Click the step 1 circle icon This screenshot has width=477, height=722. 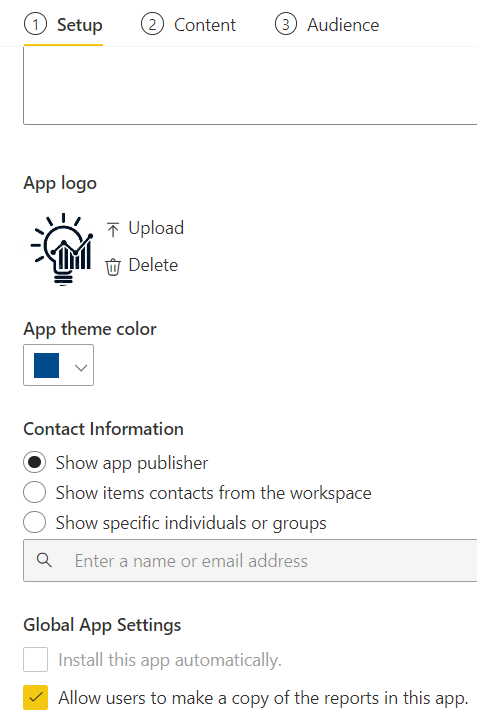pos(35,24)
